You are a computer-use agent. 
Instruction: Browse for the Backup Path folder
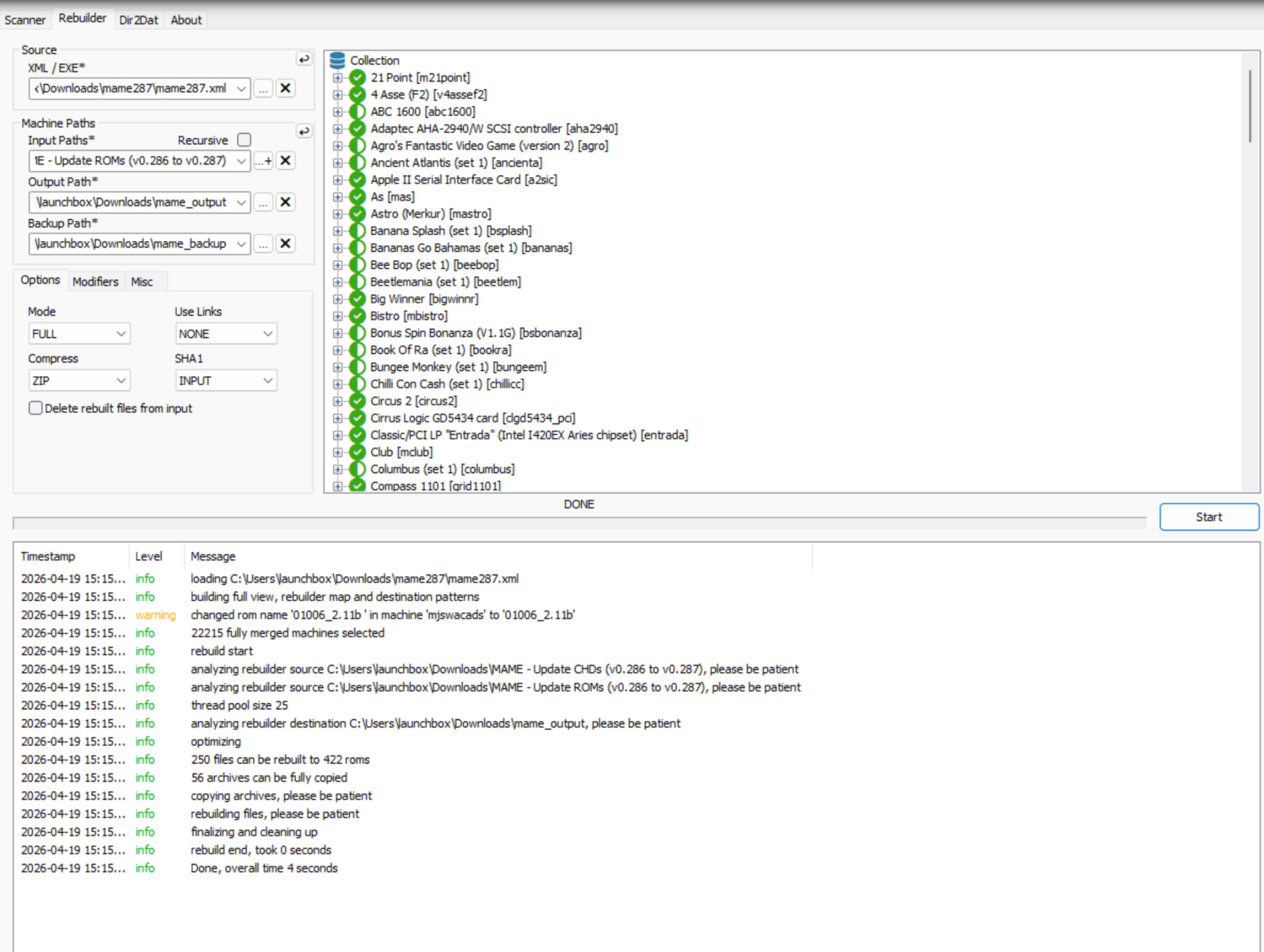click(x=263, y=244)
